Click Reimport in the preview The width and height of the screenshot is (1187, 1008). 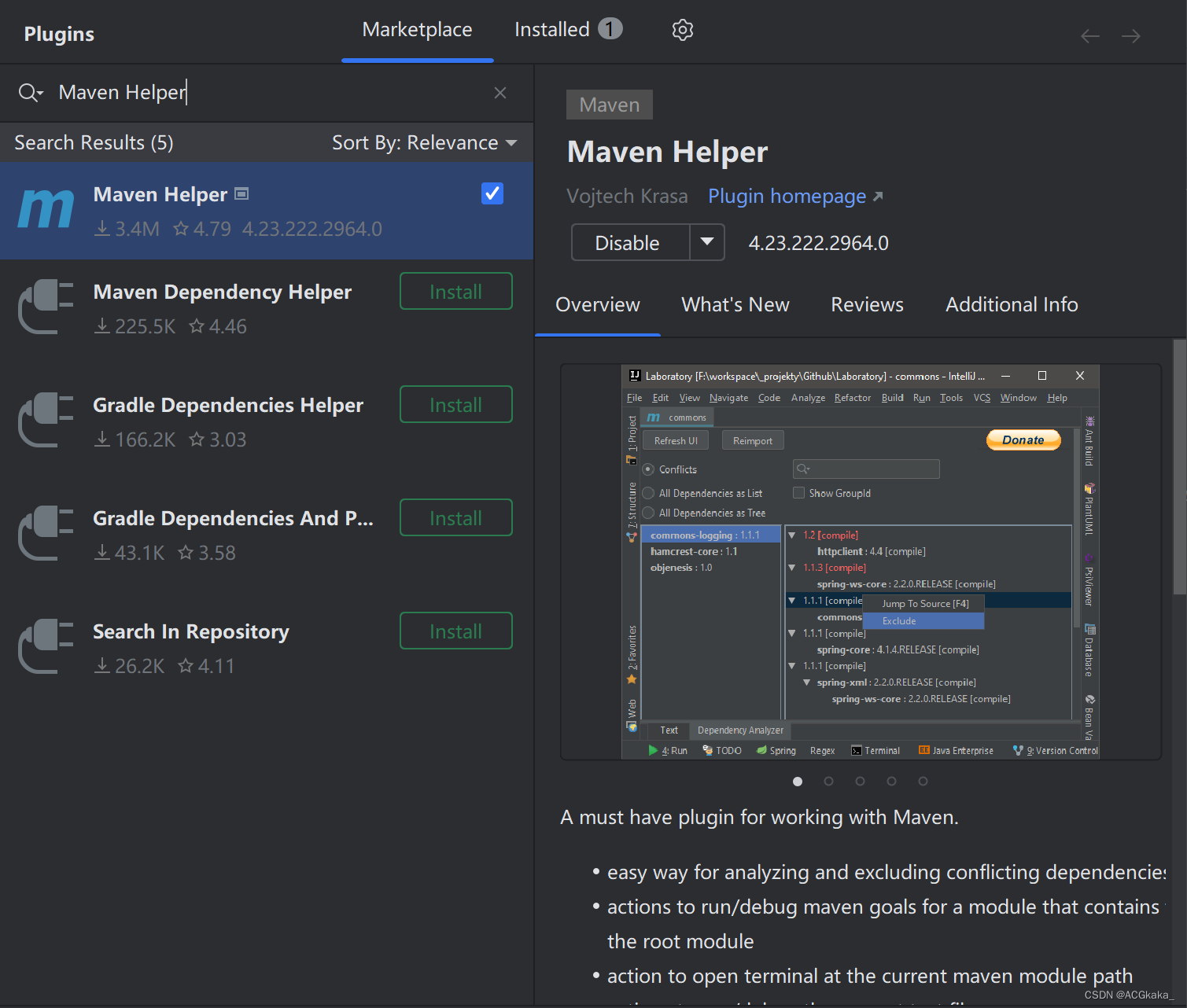pyautogui.click(x=753, y=441)
